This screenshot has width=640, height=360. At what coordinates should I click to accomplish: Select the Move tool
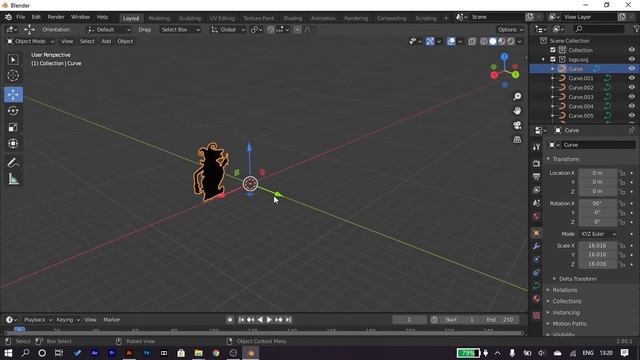click(13, 95)
